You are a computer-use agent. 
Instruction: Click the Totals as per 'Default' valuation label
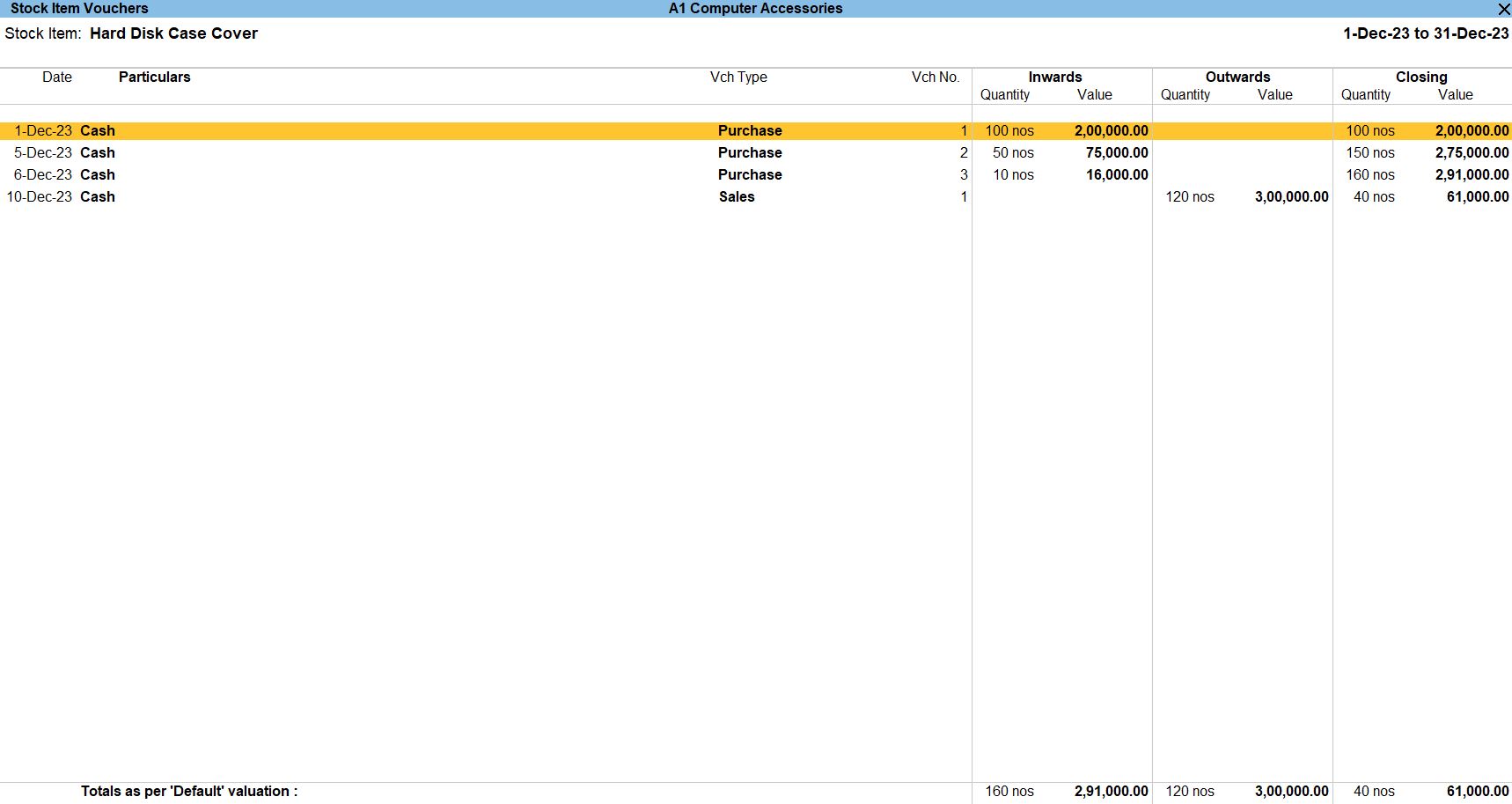(189, 791)
